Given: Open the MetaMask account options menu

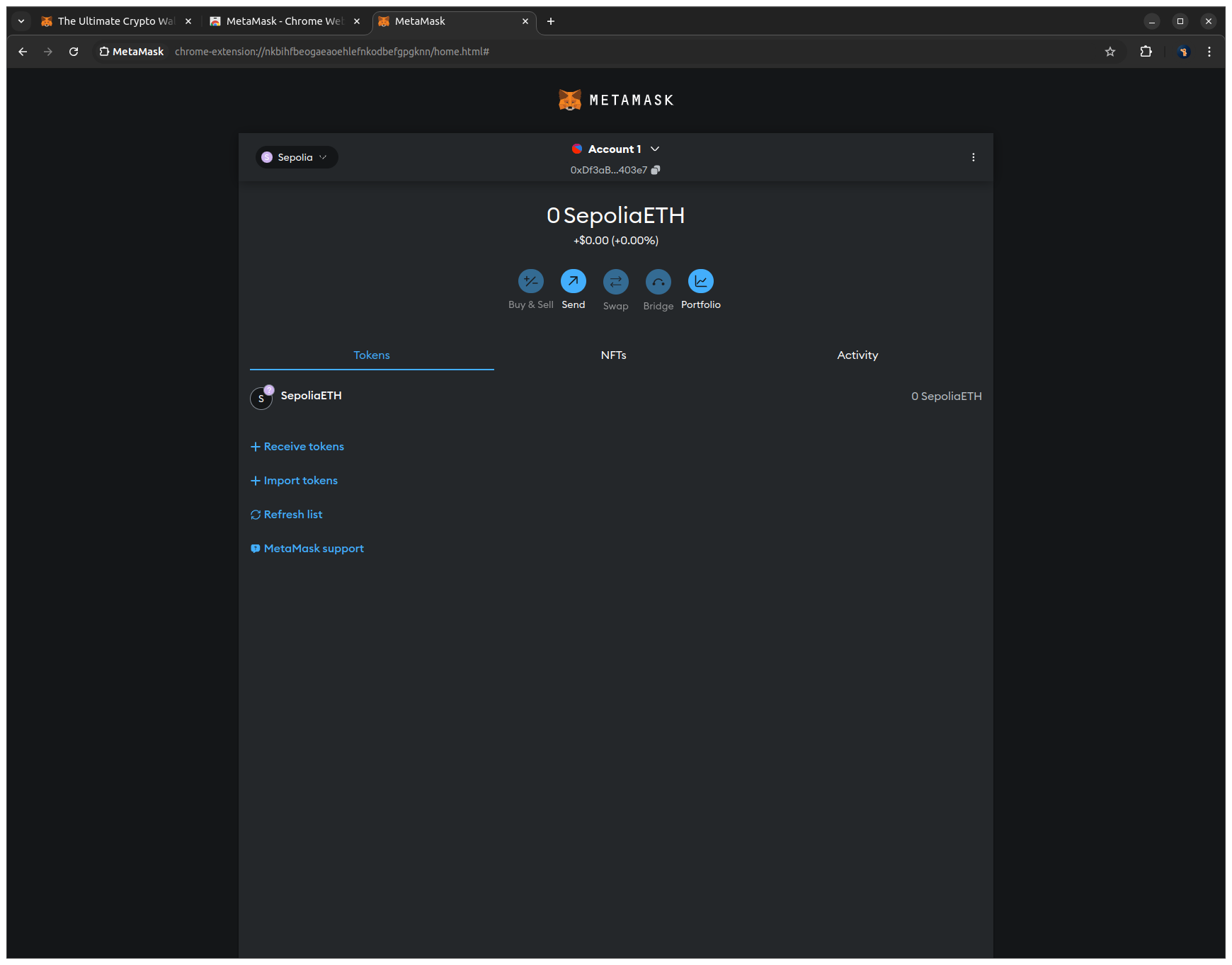Looking at the screenshot, I should [x=974, y=157].
